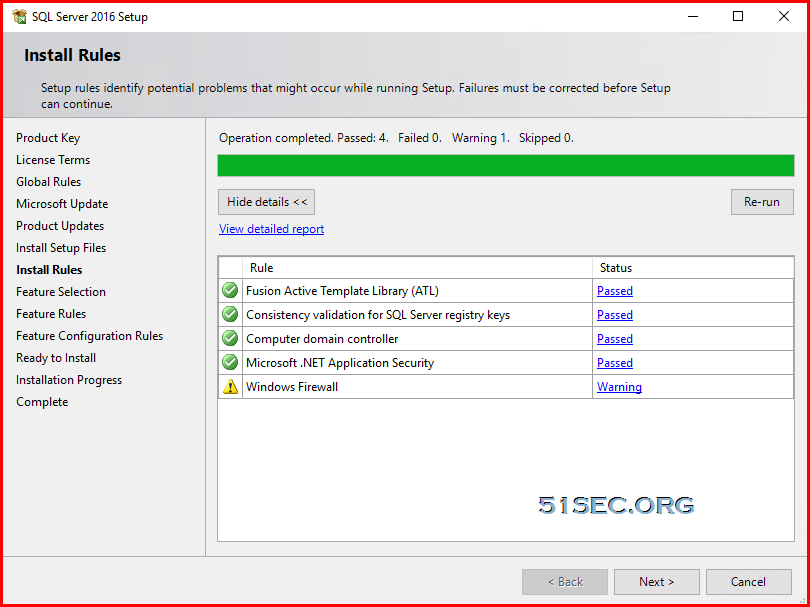
Task: Select Computer domain controller rule text
Action: pos(322,339)
